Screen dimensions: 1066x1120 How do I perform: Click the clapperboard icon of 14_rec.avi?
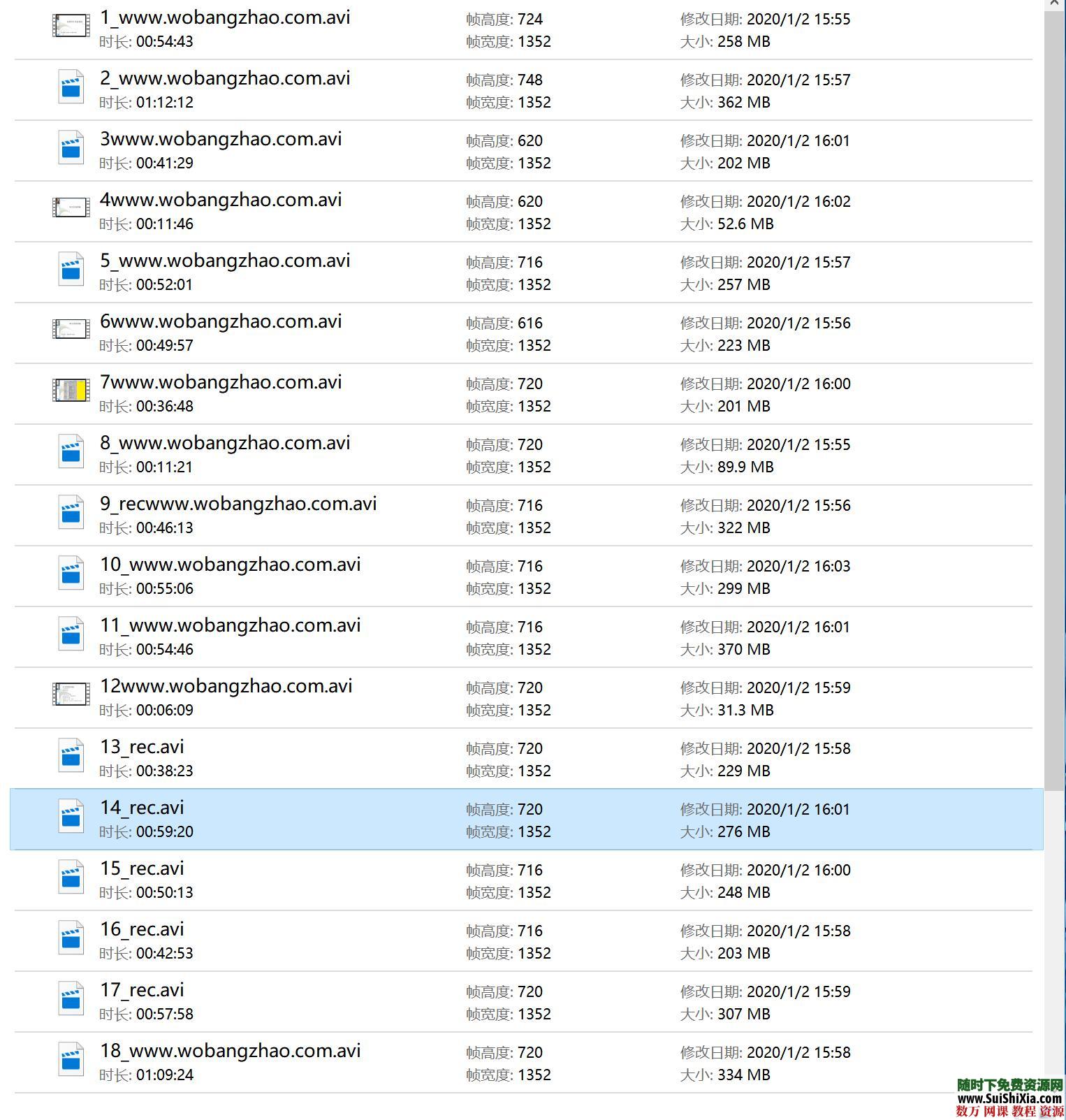coord(71,817)
